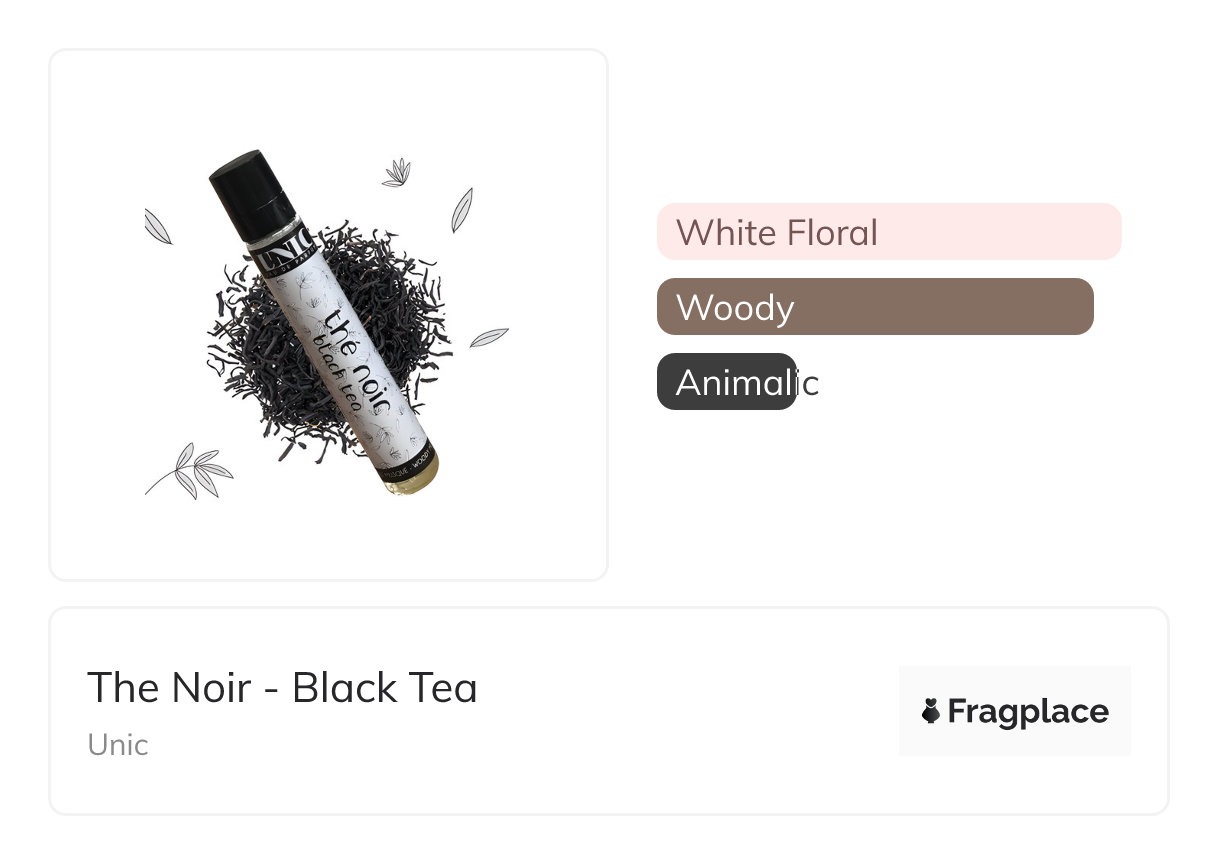The width and height of the screenshot is (1218, 864).
Task: Click the single leaf sketch at top left
Action: (x=158, y=227)
